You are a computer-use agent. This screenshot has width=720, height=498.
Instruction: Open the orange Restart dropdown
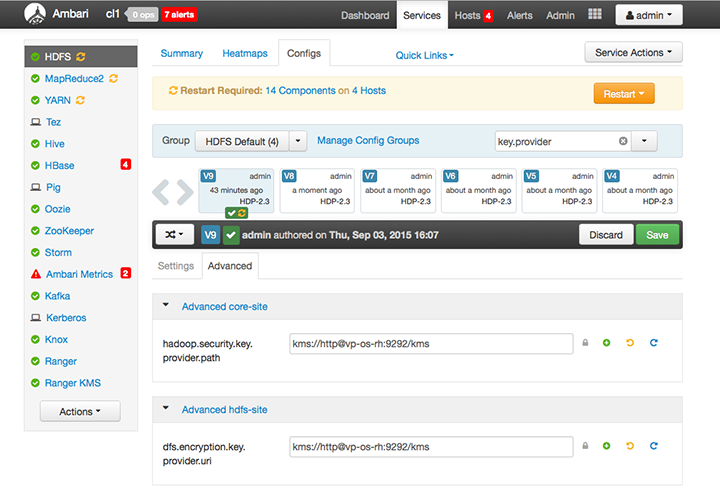(624, 93)
